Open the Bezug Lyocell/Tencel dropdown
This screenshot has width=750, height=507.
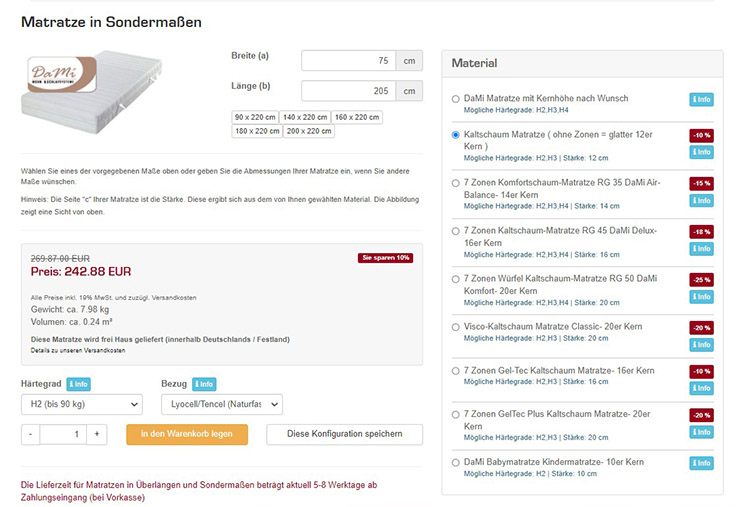click(222, 404)
